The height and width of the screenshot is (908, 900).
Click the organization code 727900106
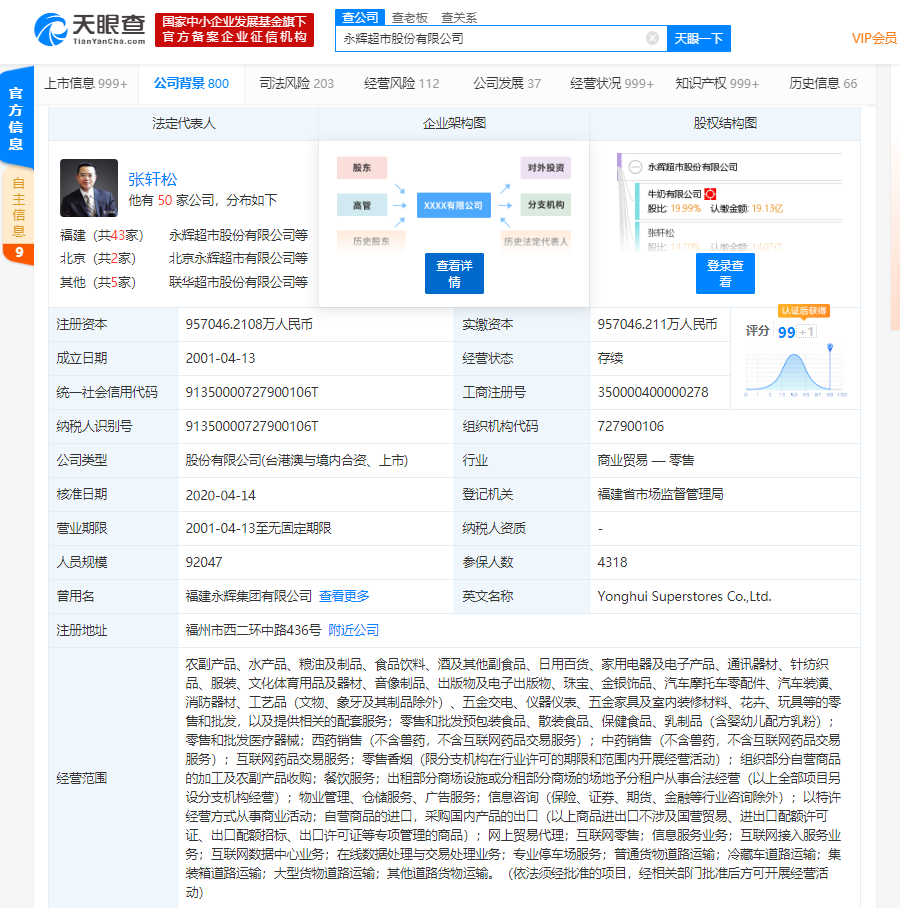pos(631,426)
